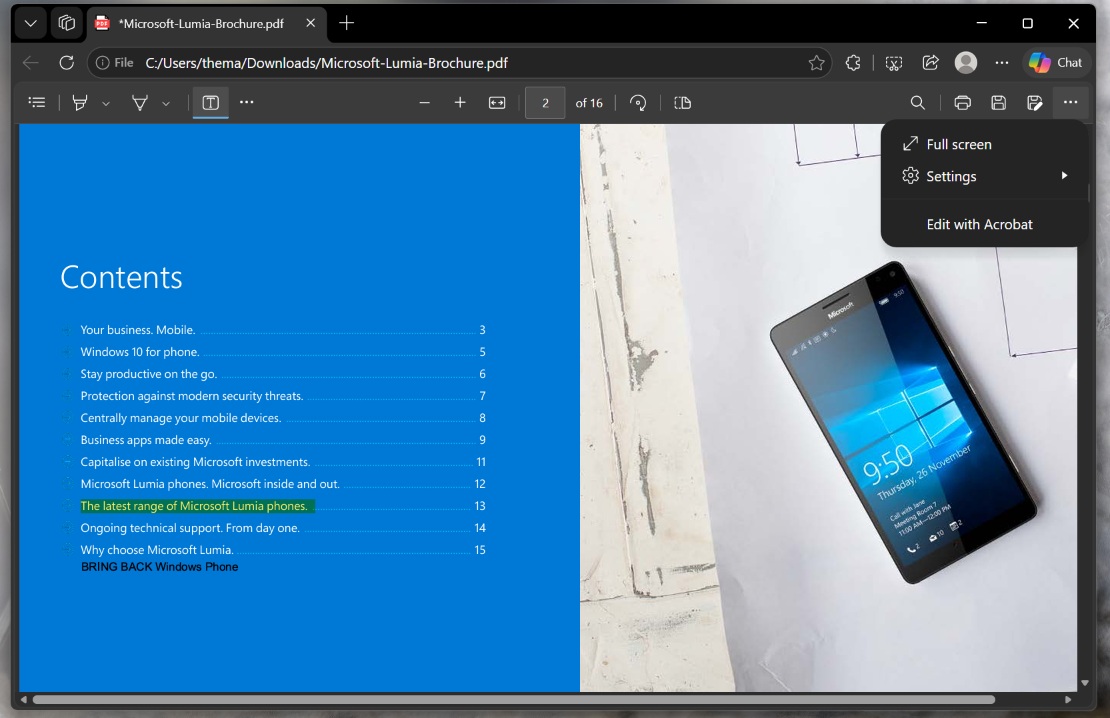Share this page icon
The width and height of the screenshot is (1110, 718).
click(x=930, y=62)
